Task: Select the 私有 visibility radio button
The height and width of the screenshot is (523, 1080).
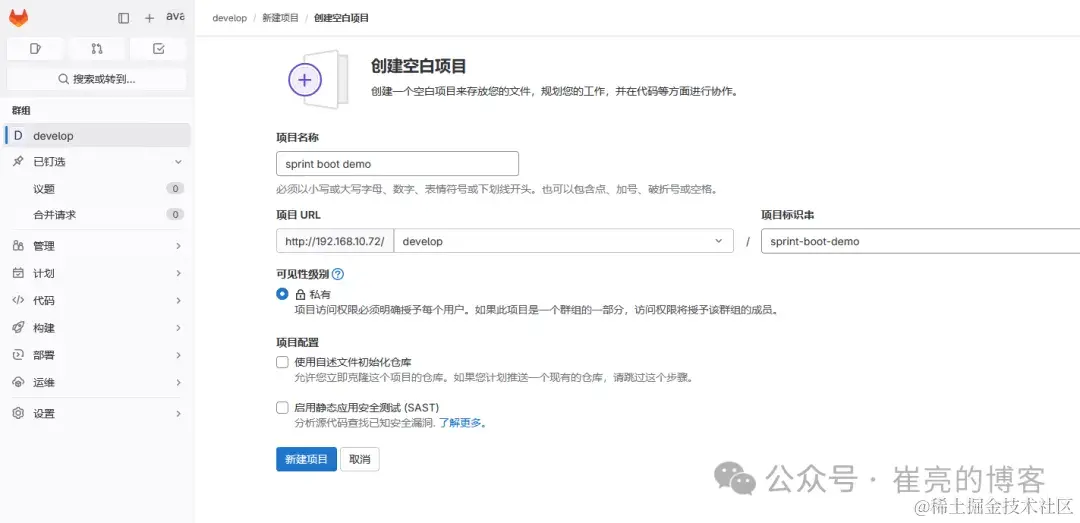Action: point(282,294)
